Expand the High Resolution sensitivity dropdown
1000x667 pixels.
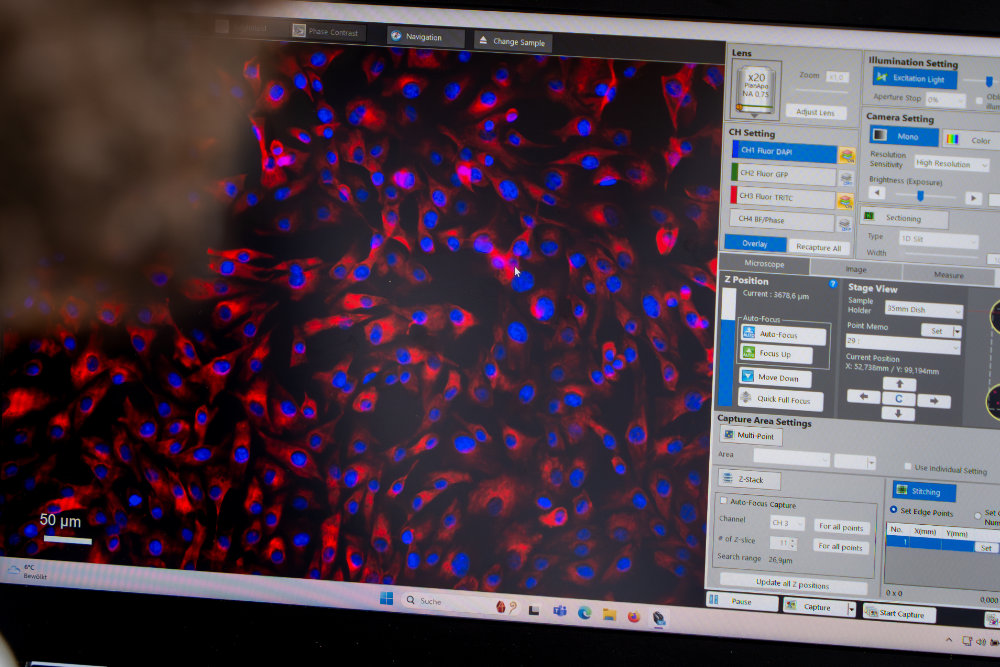tap(950, 164)
